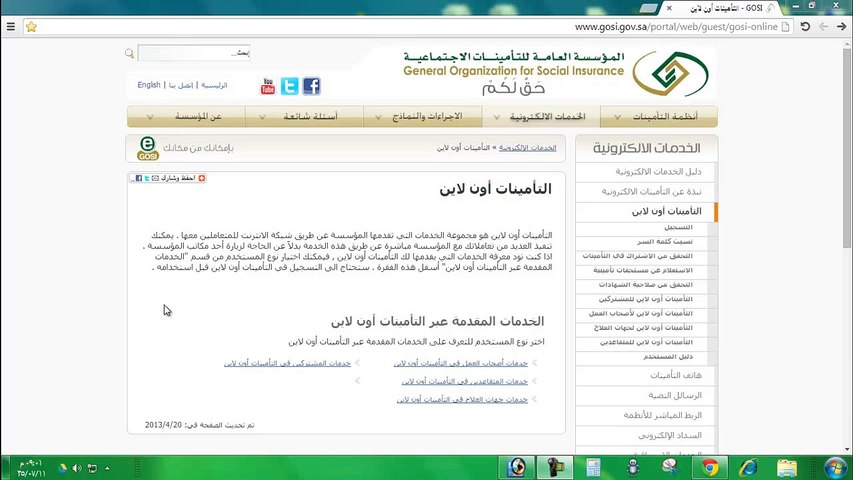Open the media player taskbar icon
The width and height of the screenshot is (853, 480).
point(516,467)
